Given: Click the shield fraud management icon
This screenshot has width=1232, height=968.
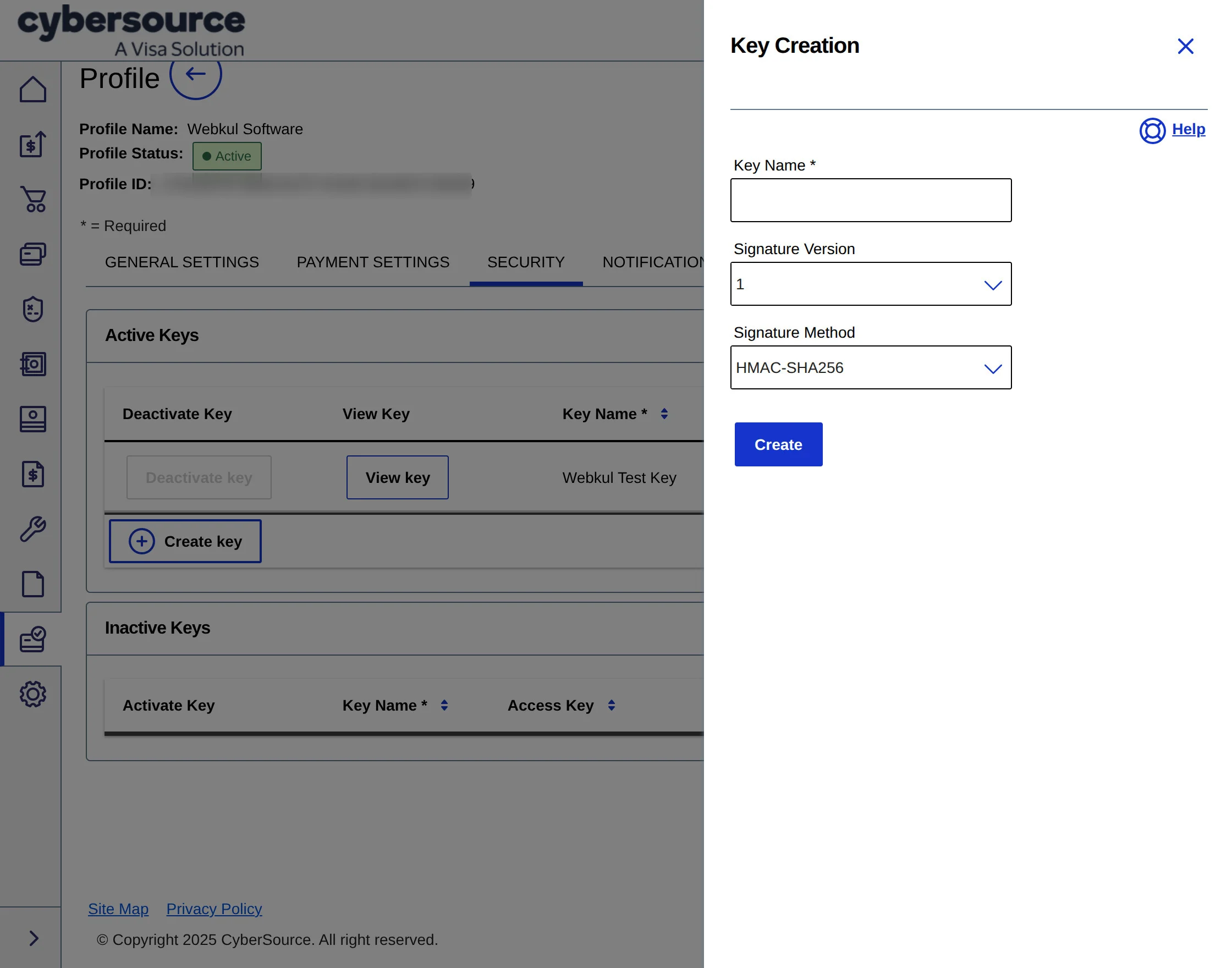Looking at the screenshot, I should 33,309.
